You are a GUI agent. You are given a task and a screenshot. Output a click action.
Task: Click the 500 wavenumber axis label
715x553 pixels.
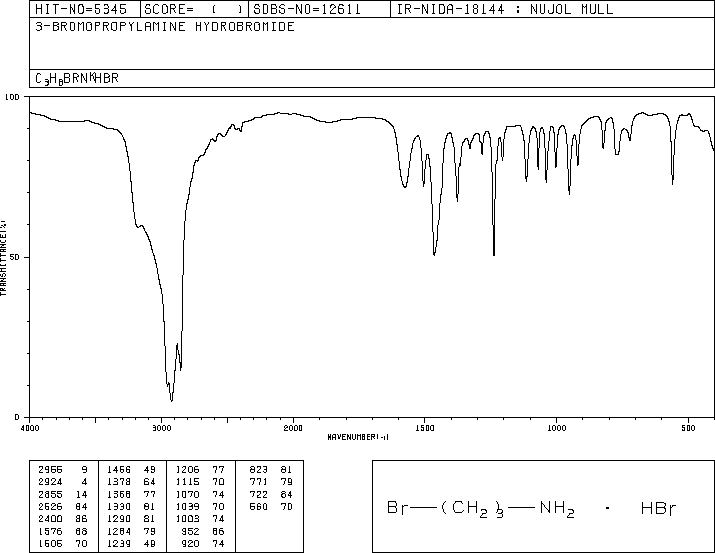(688, 428)
